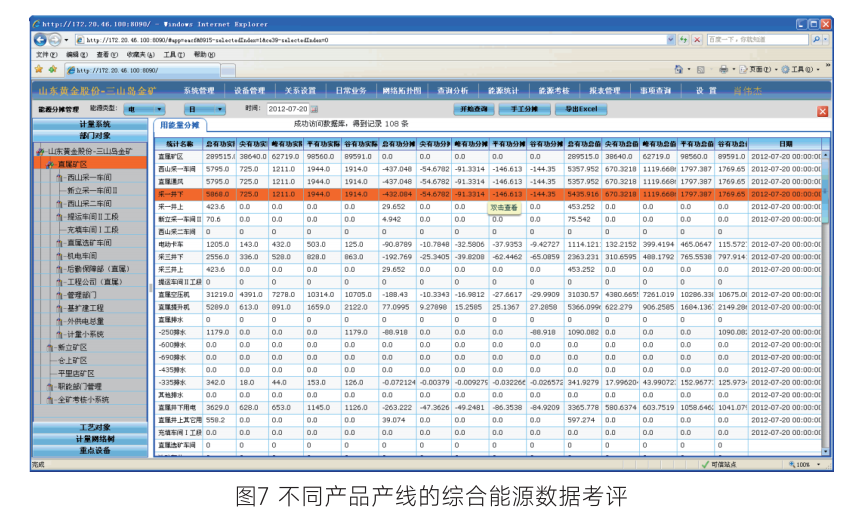Click the add to favorites icon
This screenshot has width=863, height=518.
52,70
